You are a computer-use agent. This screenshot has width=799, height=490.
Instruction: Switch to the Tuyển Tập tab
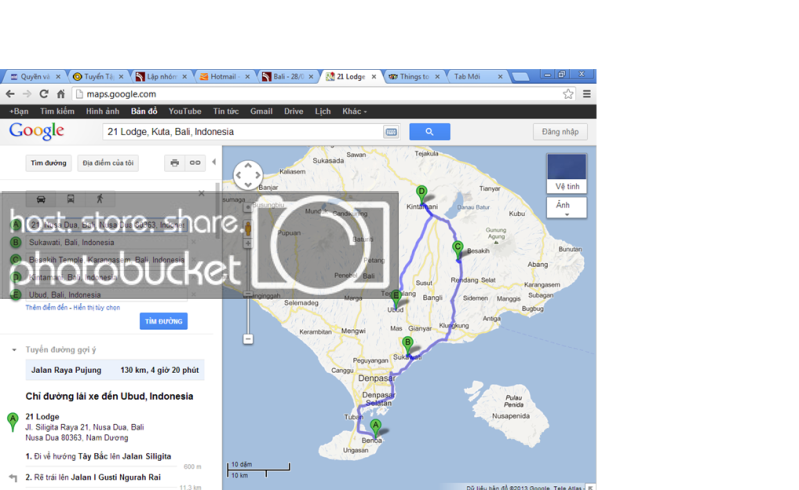pos(97,76)
